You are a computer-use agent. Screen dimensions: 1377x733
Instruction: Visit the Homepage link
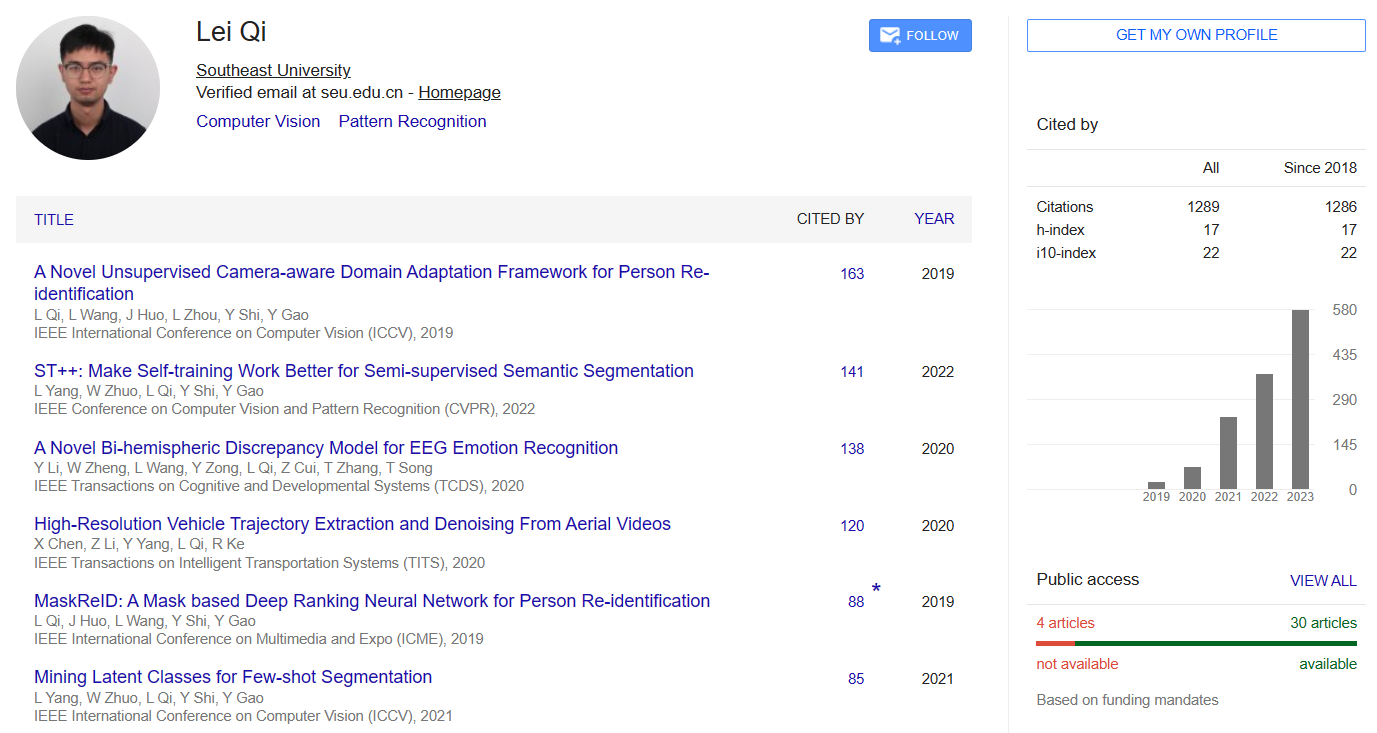(x=459, y=92)
